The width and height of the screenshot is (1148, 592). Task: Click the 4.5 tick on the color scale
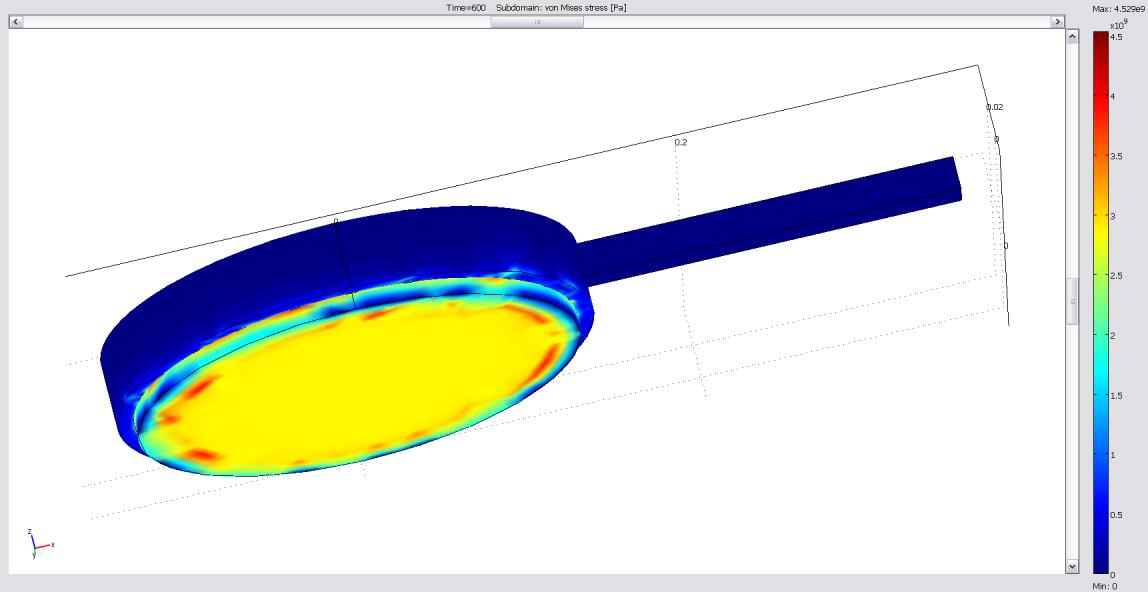point(1116,36)
